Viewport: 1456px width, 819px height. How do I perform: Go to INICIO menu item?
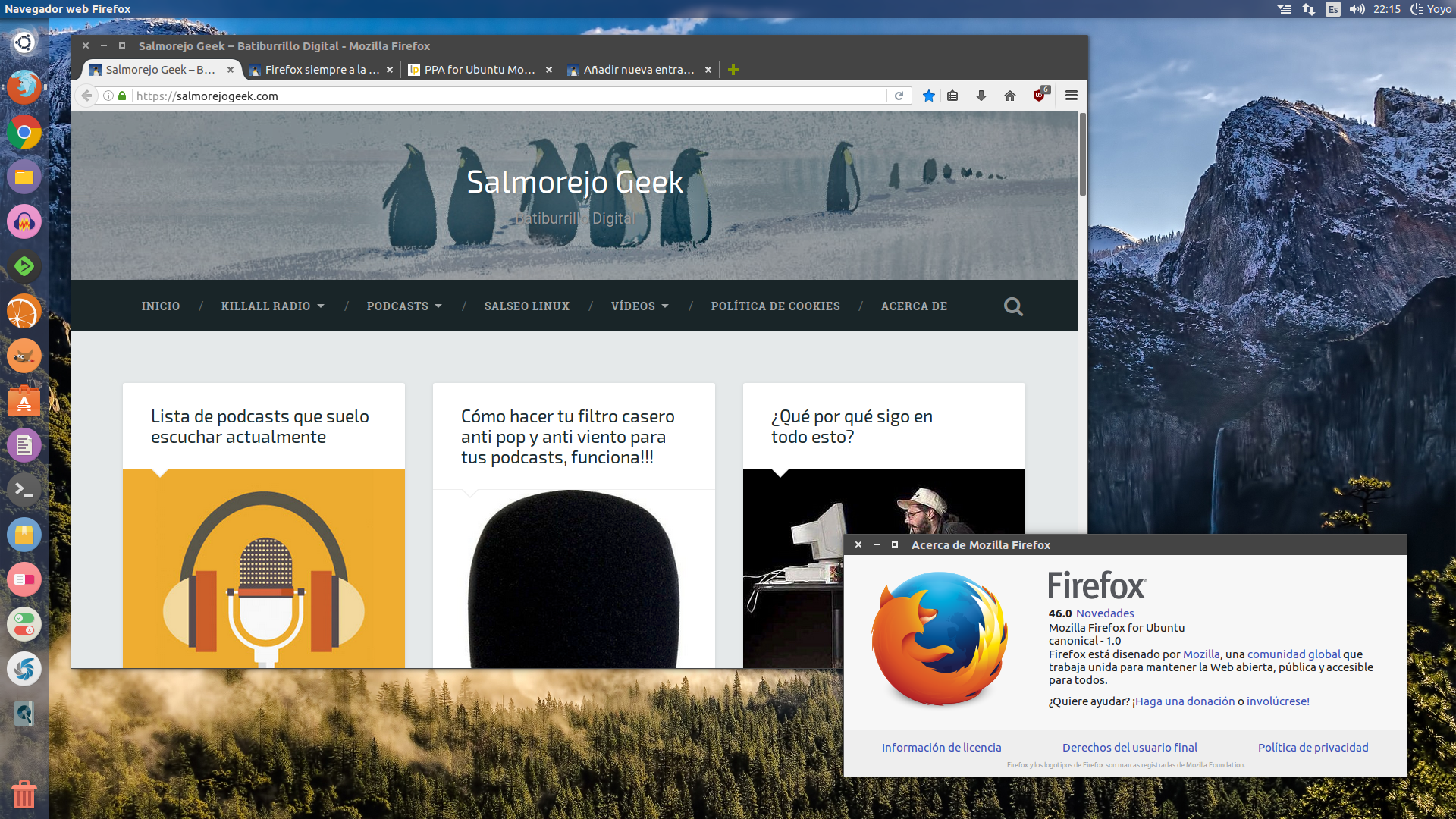[x=160, y=306]
